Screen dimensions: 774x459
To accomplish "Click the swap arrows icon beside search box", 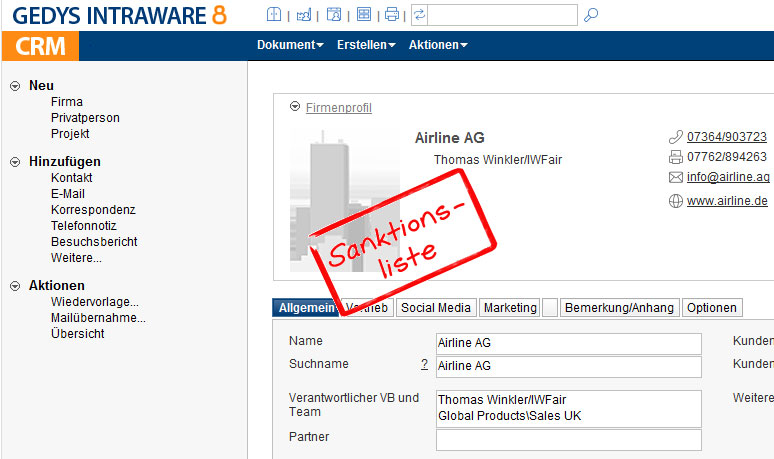I will click(x=419, y=15).
